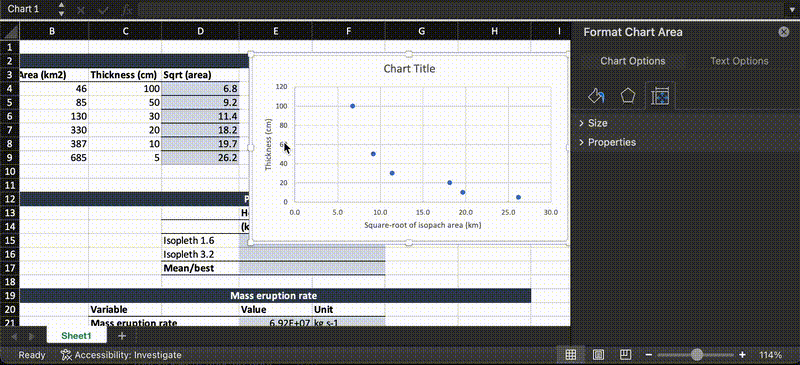Click the Accessibility Investigate status icon
This screenshot has width=800, height=365.
66,354
